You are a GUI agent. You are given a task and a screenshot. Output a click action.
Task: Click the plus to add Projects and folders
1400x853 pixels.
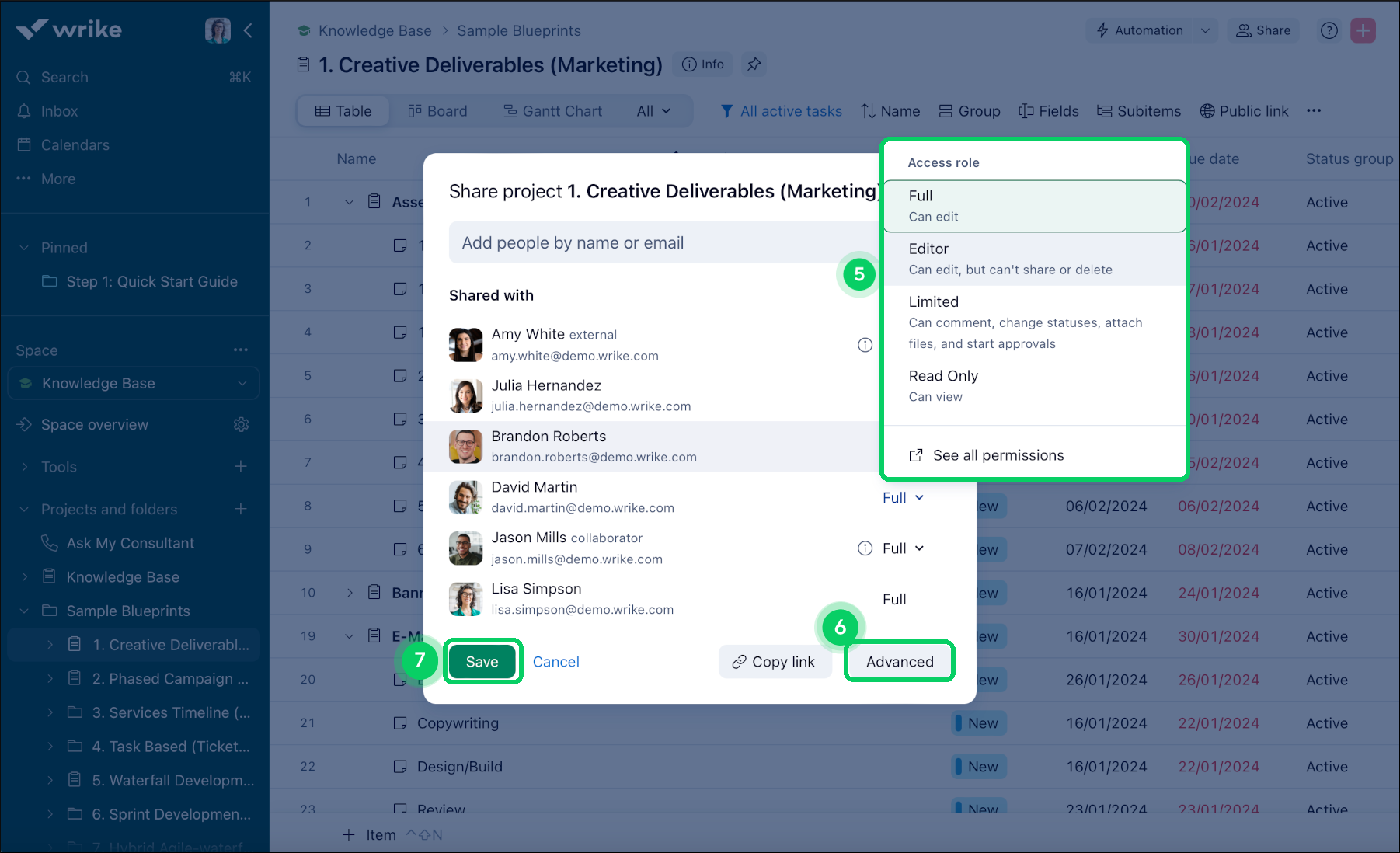(241, 509)
